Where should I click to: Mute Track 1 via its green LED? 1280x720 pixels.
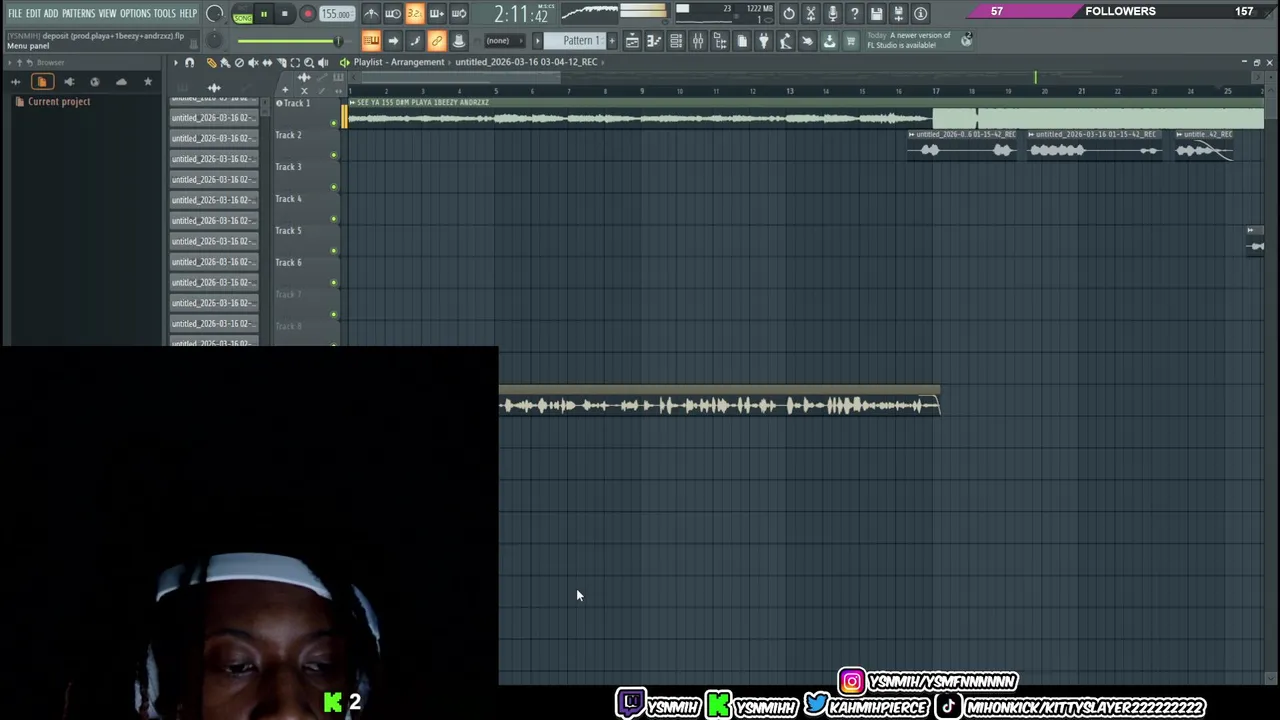pos(334,123)
